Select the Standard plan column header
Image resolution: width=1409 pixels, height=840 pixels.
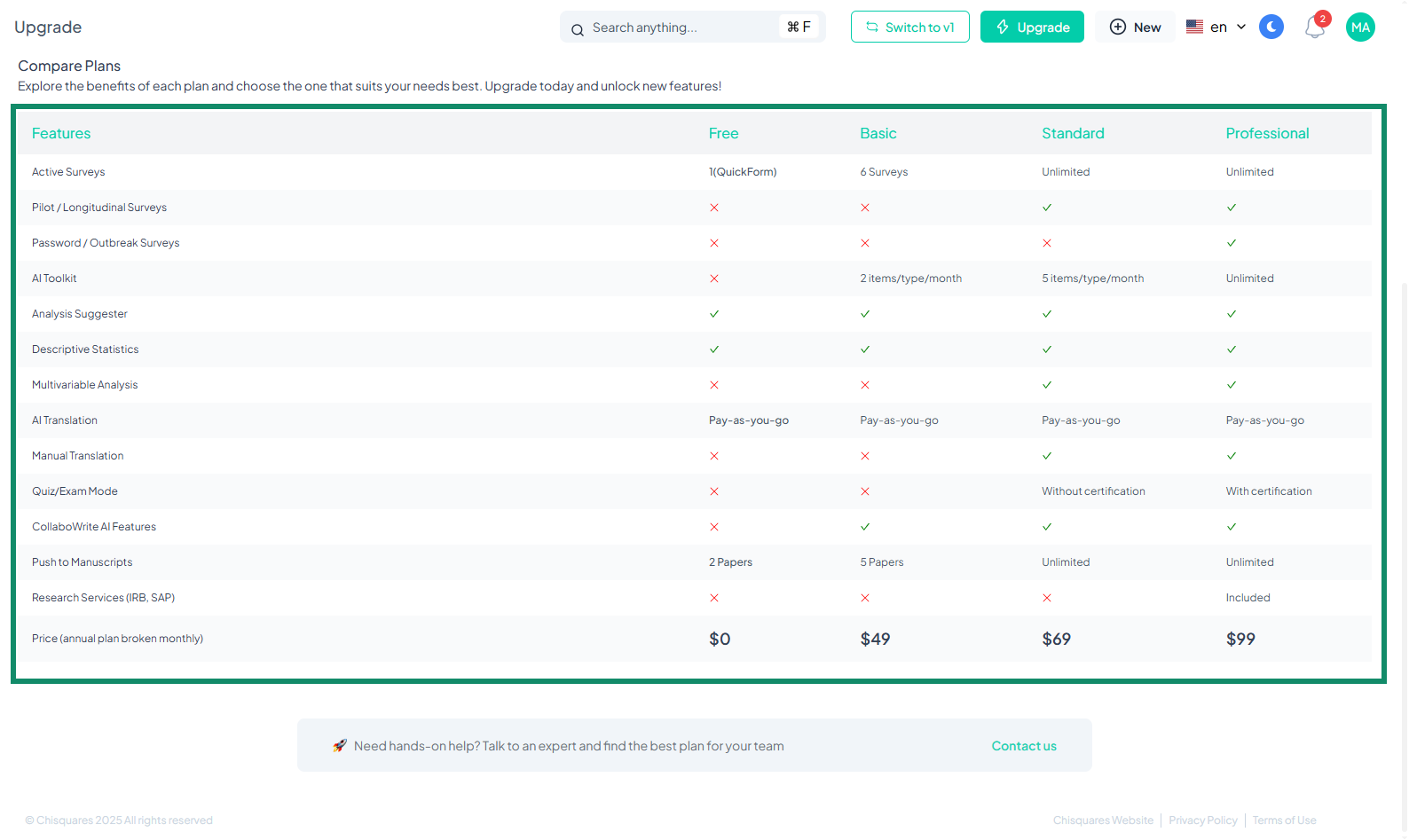[x=1073, y=133]
